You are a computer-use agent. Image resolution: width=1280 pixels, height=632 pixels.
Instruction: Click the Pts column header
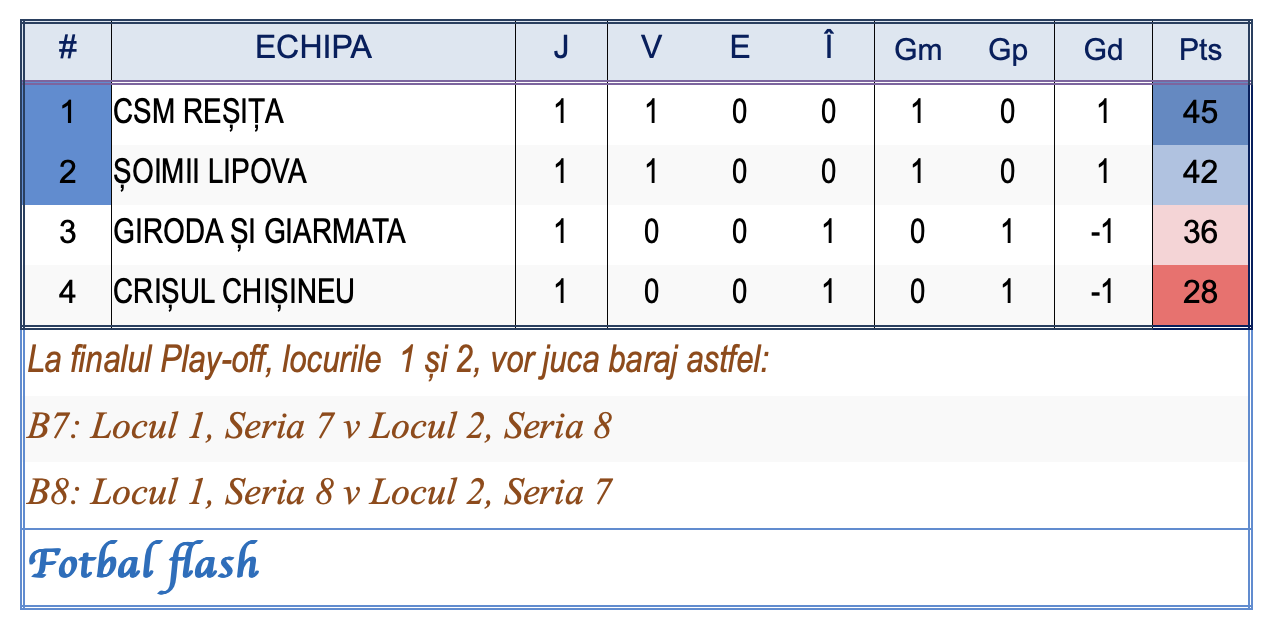point(1200,50)
